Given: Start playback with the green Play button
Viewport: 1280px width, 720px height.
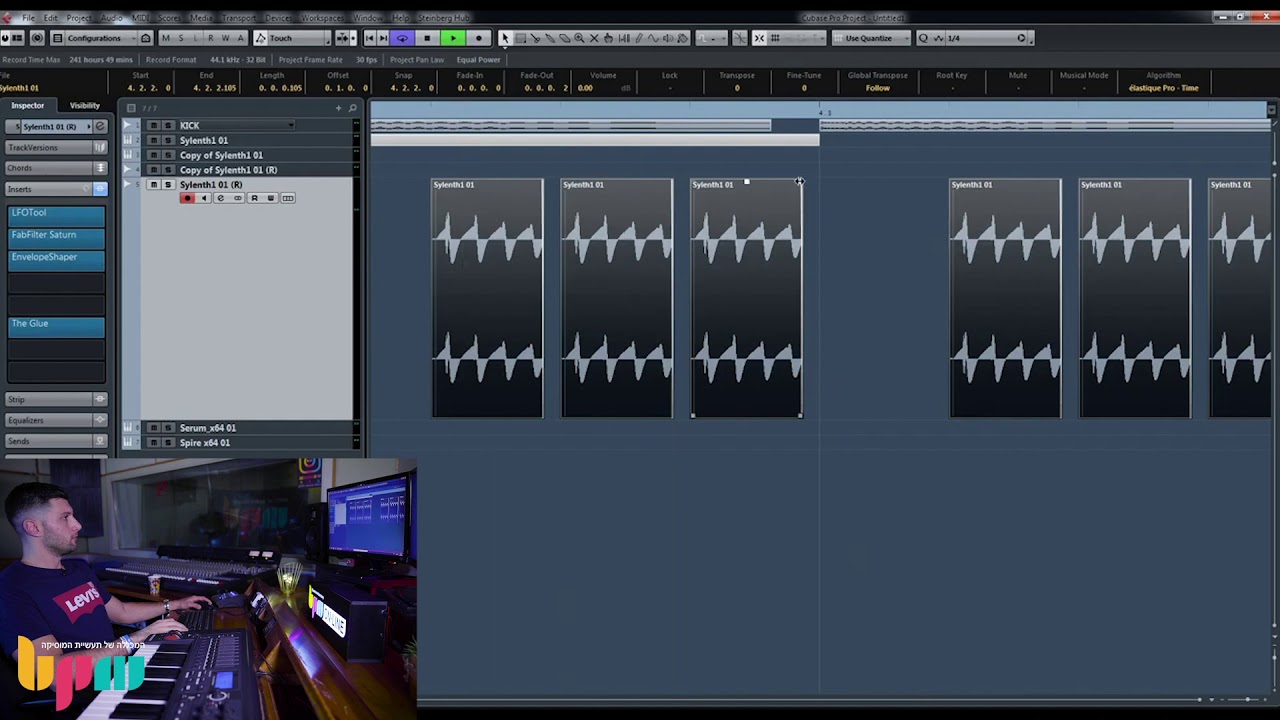Looking at the screenshot, I should pyautogui.click(x=453, y=38).
